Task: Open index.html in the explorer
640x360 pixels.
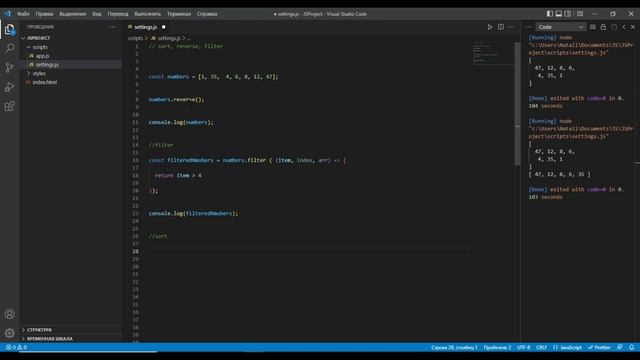Action: point(44,82)
